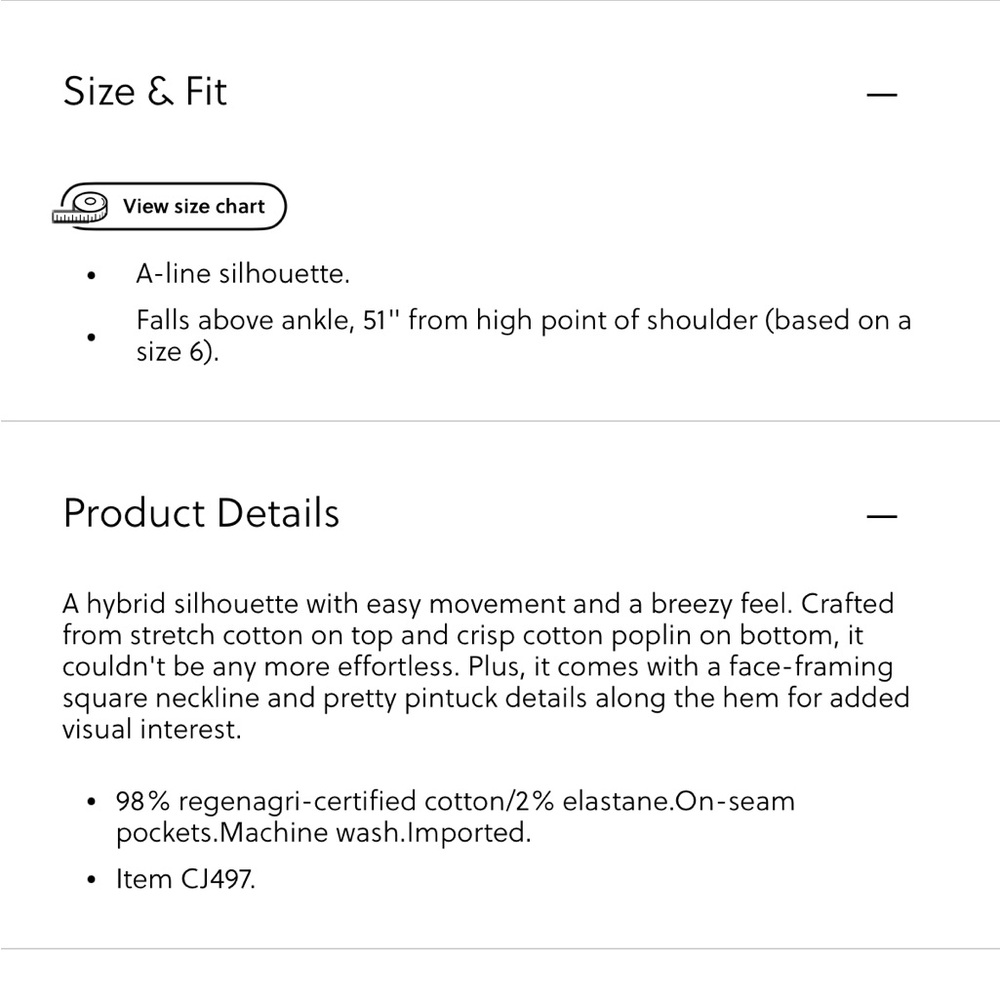Click the bullet beside 98% regenagri-certified cotton
Screen dimensions: 1000x1000
point(91,802)
